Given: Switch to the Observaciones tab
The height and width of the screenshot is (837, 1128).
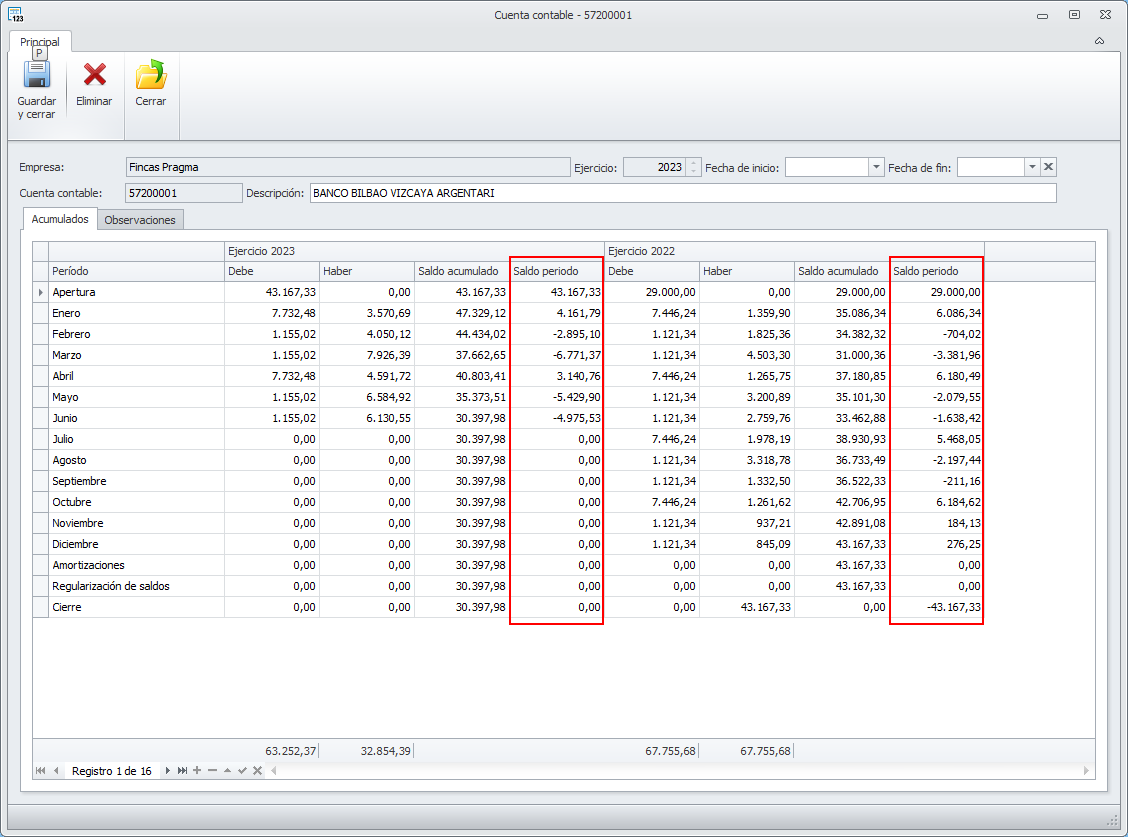Looking at the screenshot, I should (x=140, y=220).
